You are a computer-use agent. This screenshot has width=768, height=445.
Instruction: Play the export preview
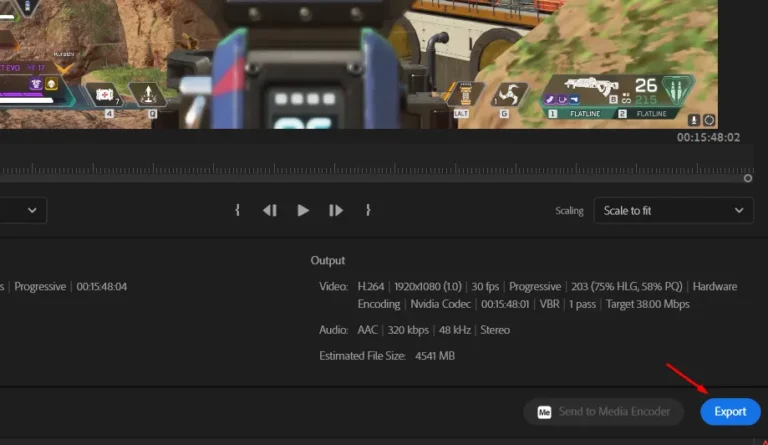click(303, 211)
